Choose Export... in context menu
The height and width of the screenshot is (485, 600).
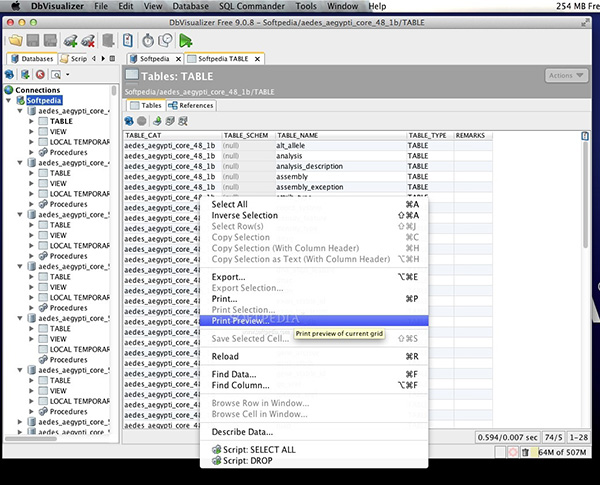pos(314,277)
